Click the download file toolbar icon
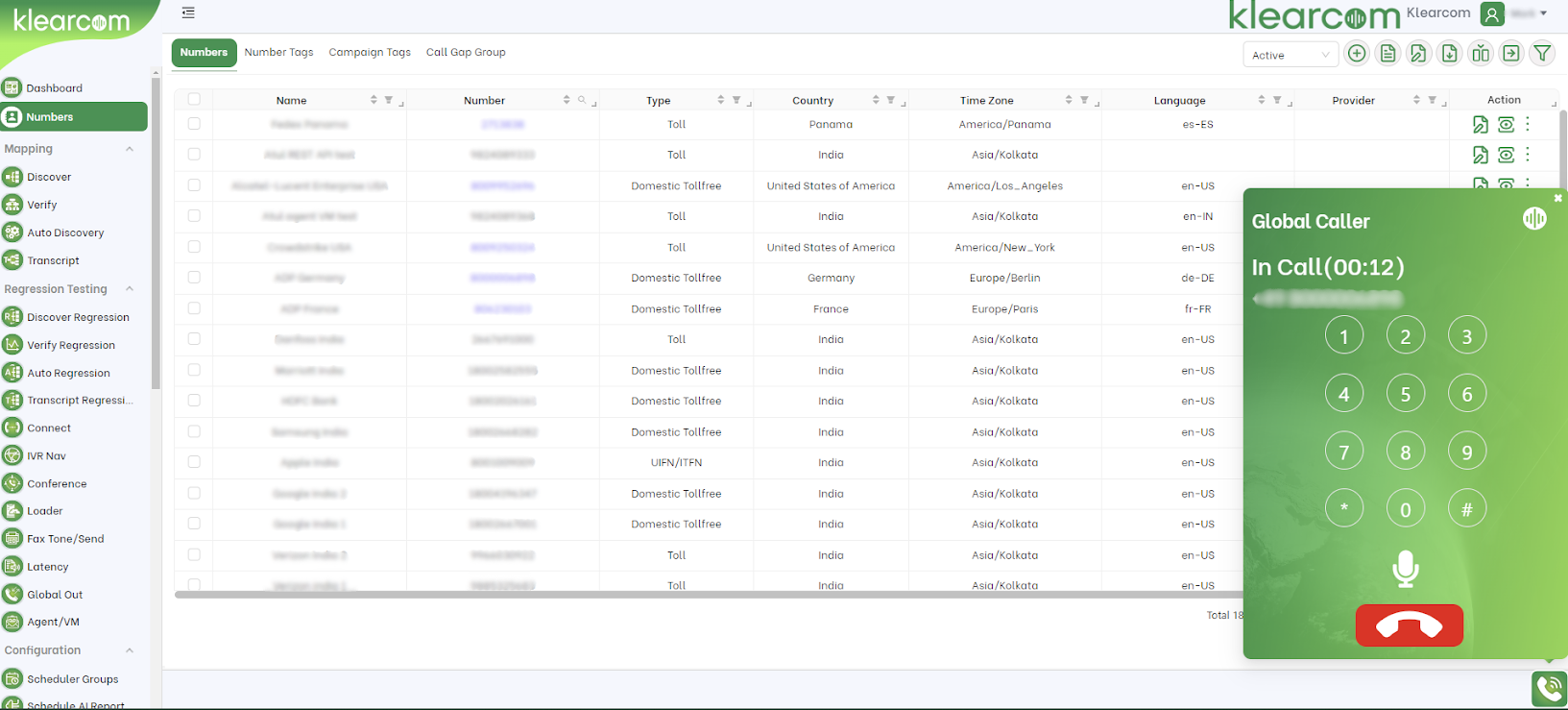Screen dimensions: 1568x710 point(1450,54)
